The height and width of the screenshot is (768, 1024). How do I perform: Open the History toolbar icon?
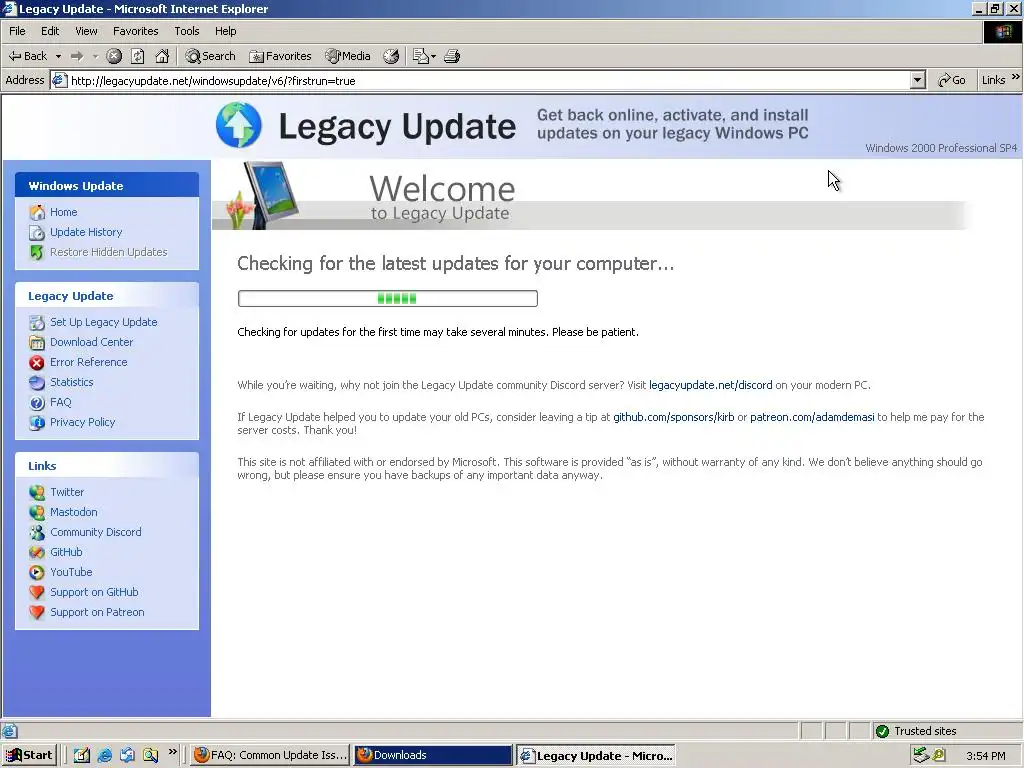[391, 56]
